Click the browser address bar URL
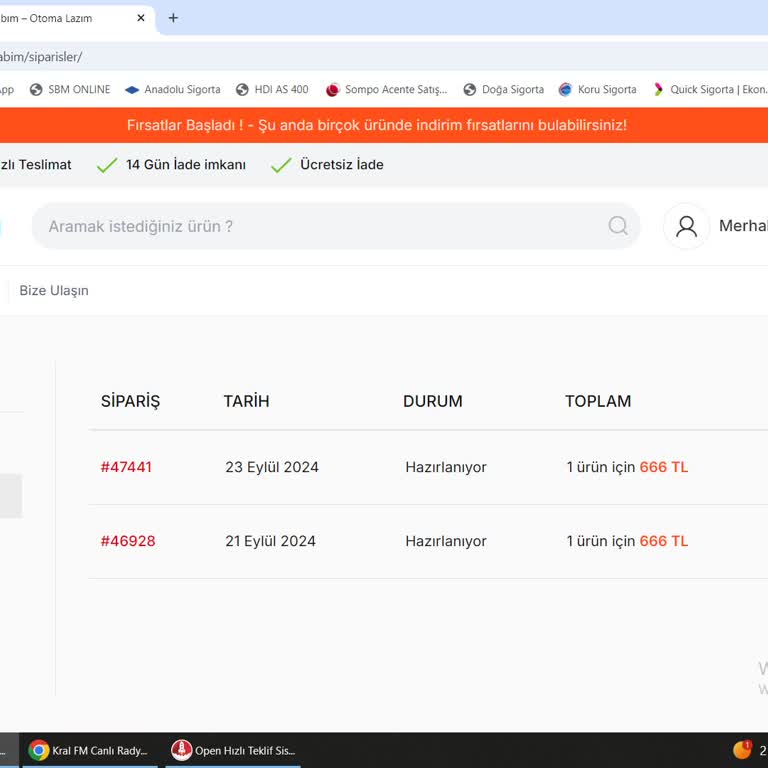Viewport: 768px width, 768px height. [x=40, y=57]
